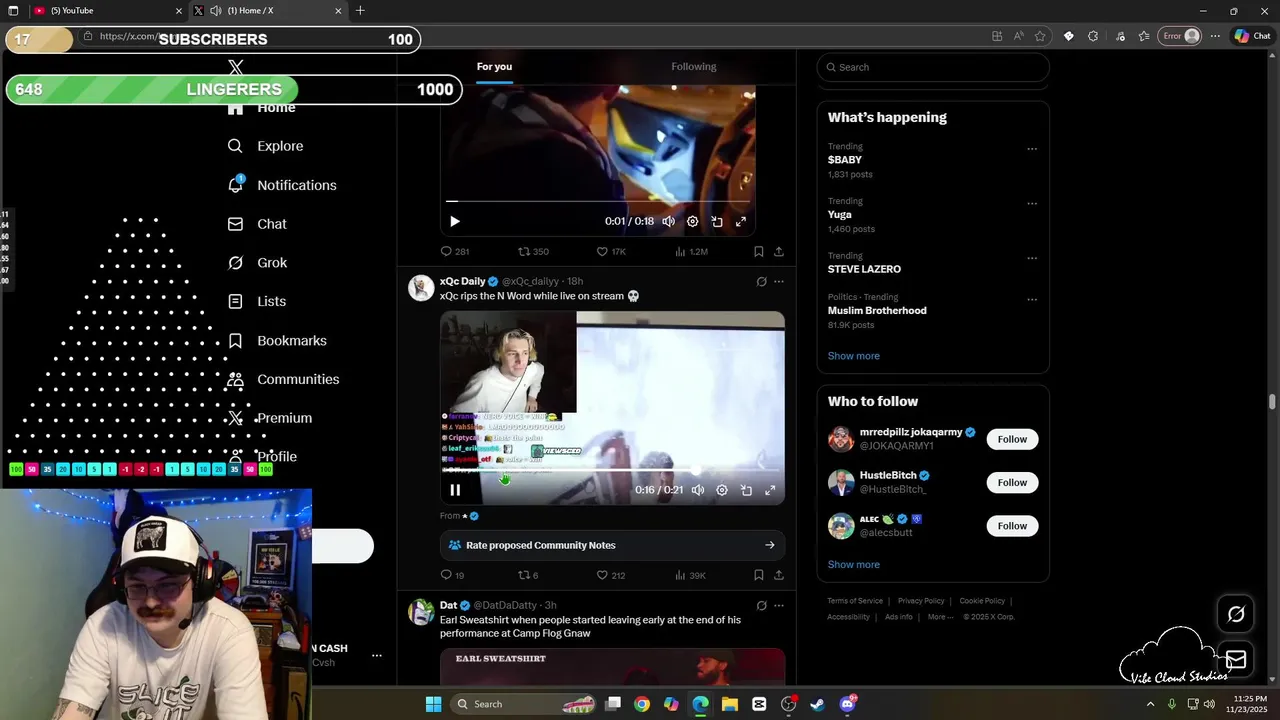Open the floating Grok button bottom right
Image resolution: width=1280 pixels, height=720 pixels.
pyautogui.click(x=1236, y=614)
